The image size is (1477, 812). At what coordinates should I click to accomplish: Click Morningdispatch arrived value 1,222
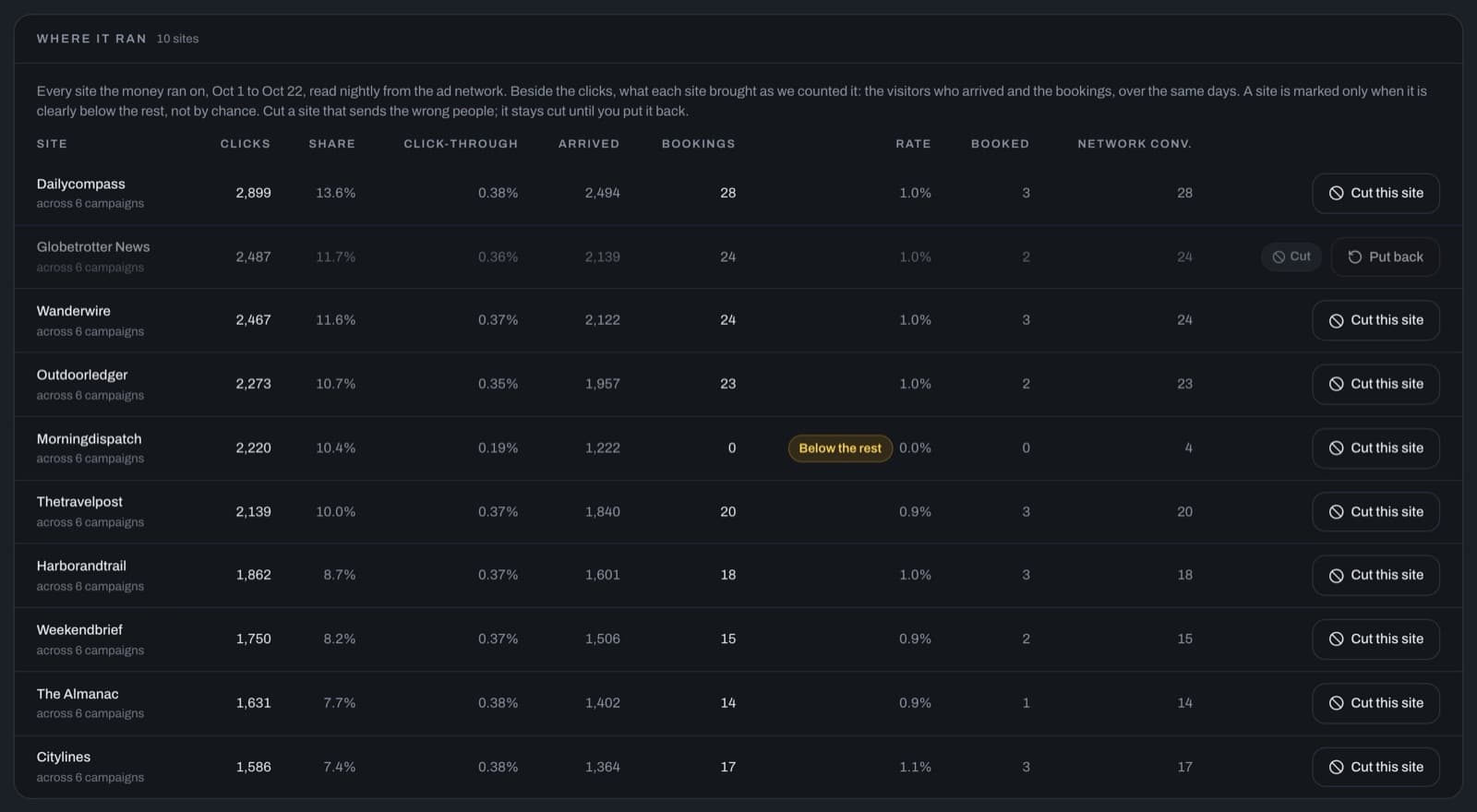(x=602, y=448)
